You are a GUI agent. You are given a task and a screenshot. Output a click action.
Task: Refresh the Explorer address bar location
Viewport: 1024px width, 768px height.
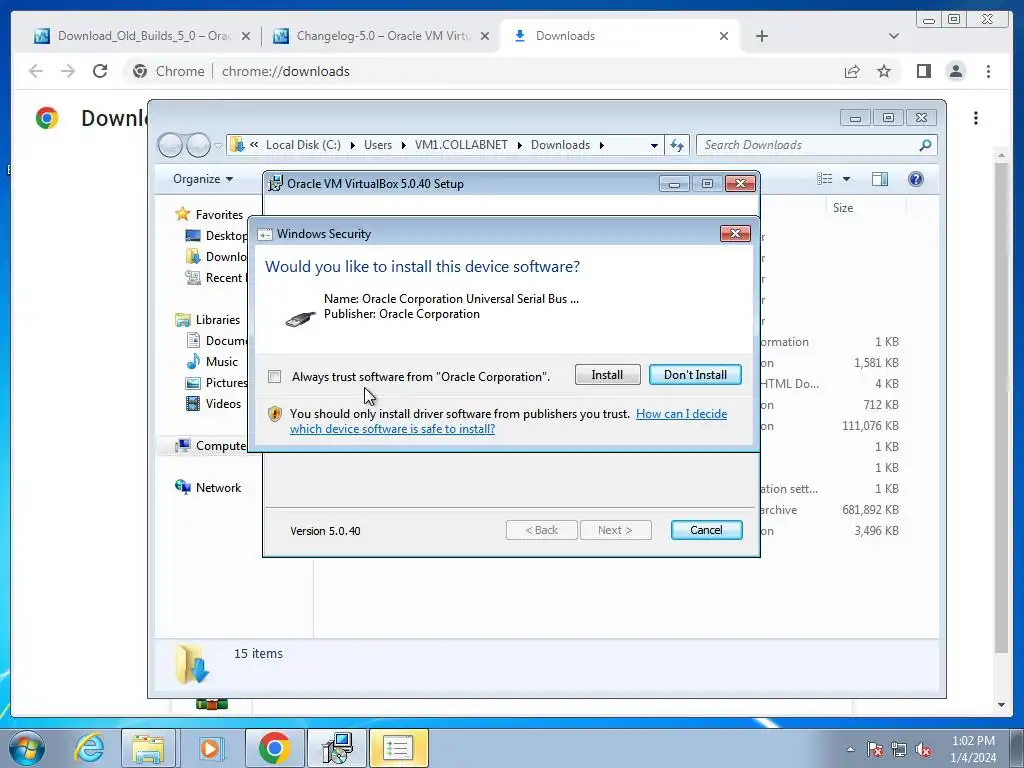tap(677, 145)
